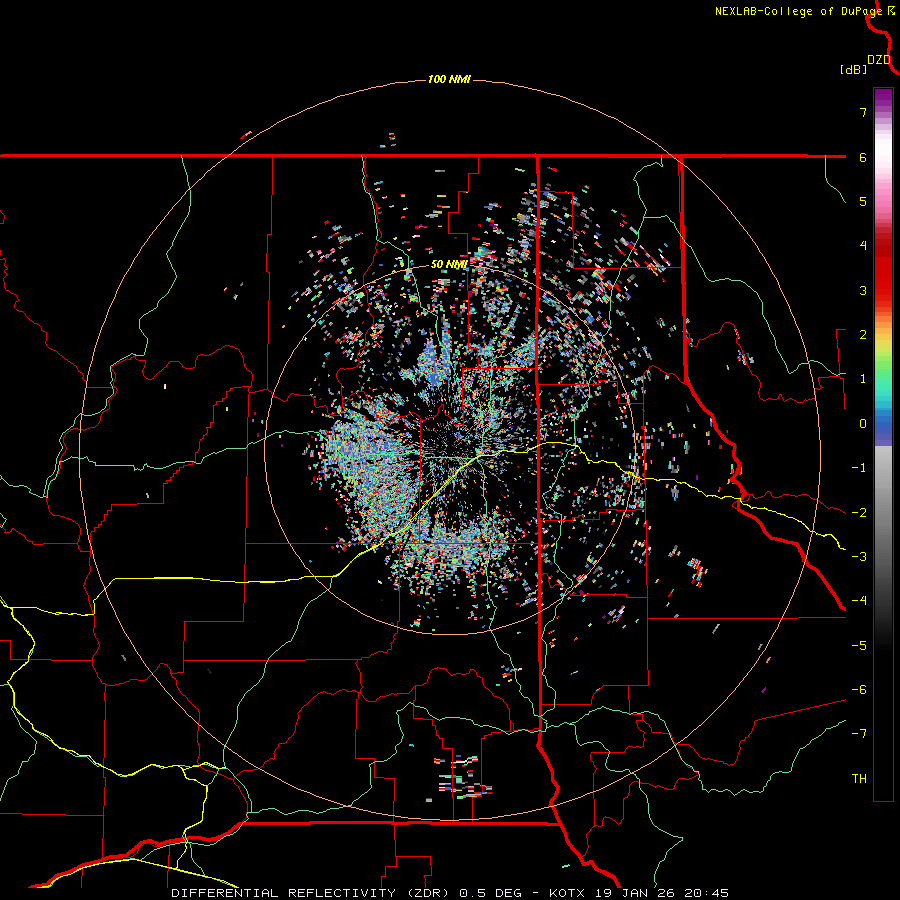
Task: Click the DIFFERENTIAL REFLECTIVITY (ZDR) caption text
Action: coord(312,893)
